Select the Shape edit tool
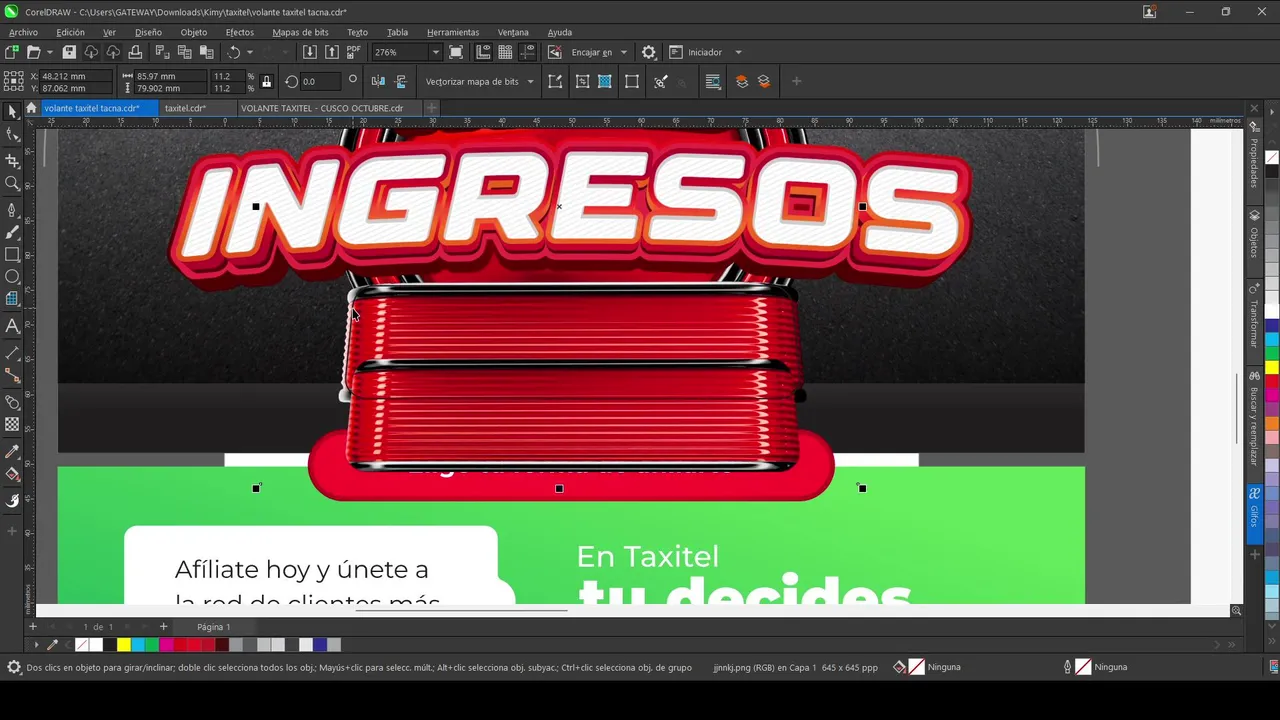The width and height of the screenshot is (1280, 720). point(12,135)
